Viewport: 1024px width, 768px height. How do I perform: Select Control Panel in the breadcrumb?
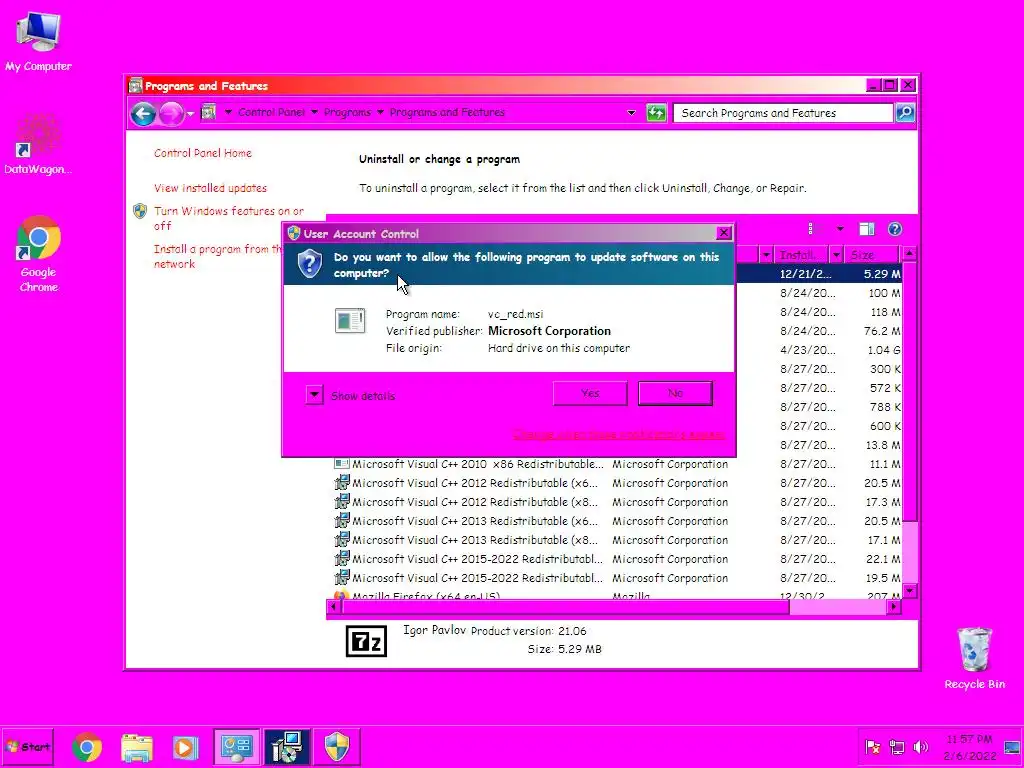272,112
